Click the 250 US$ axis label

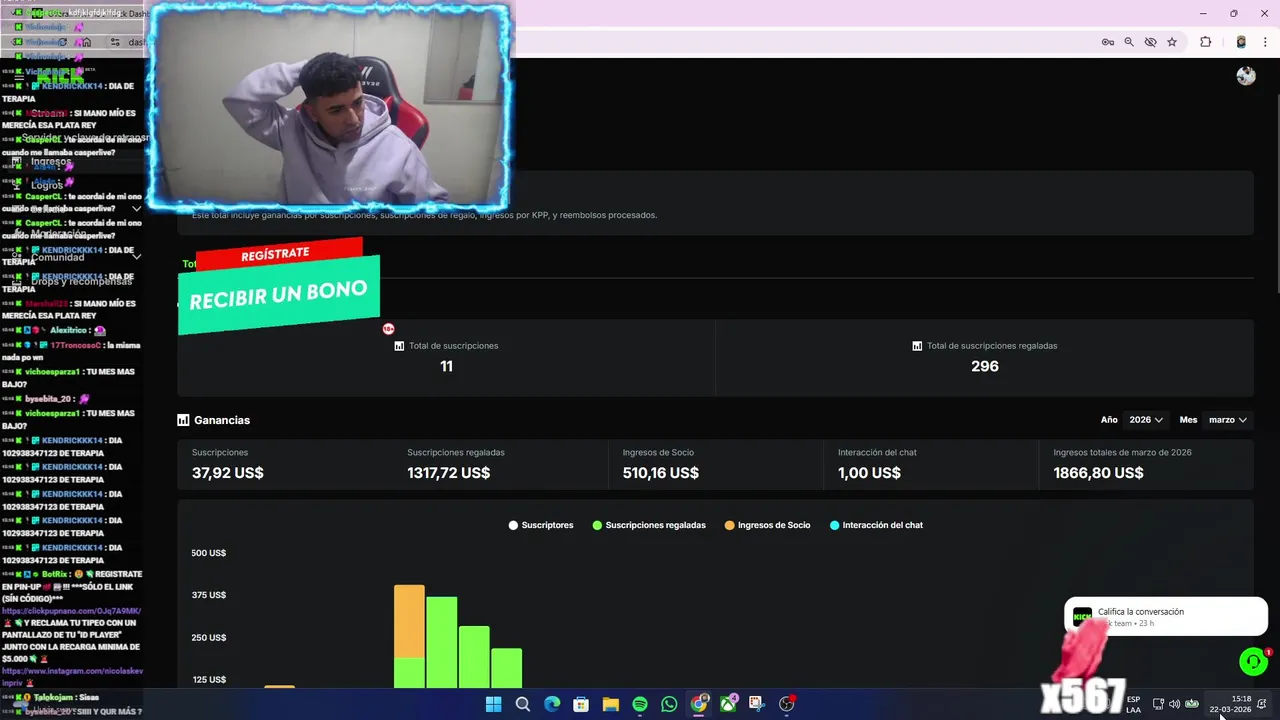tap(209, 638)
